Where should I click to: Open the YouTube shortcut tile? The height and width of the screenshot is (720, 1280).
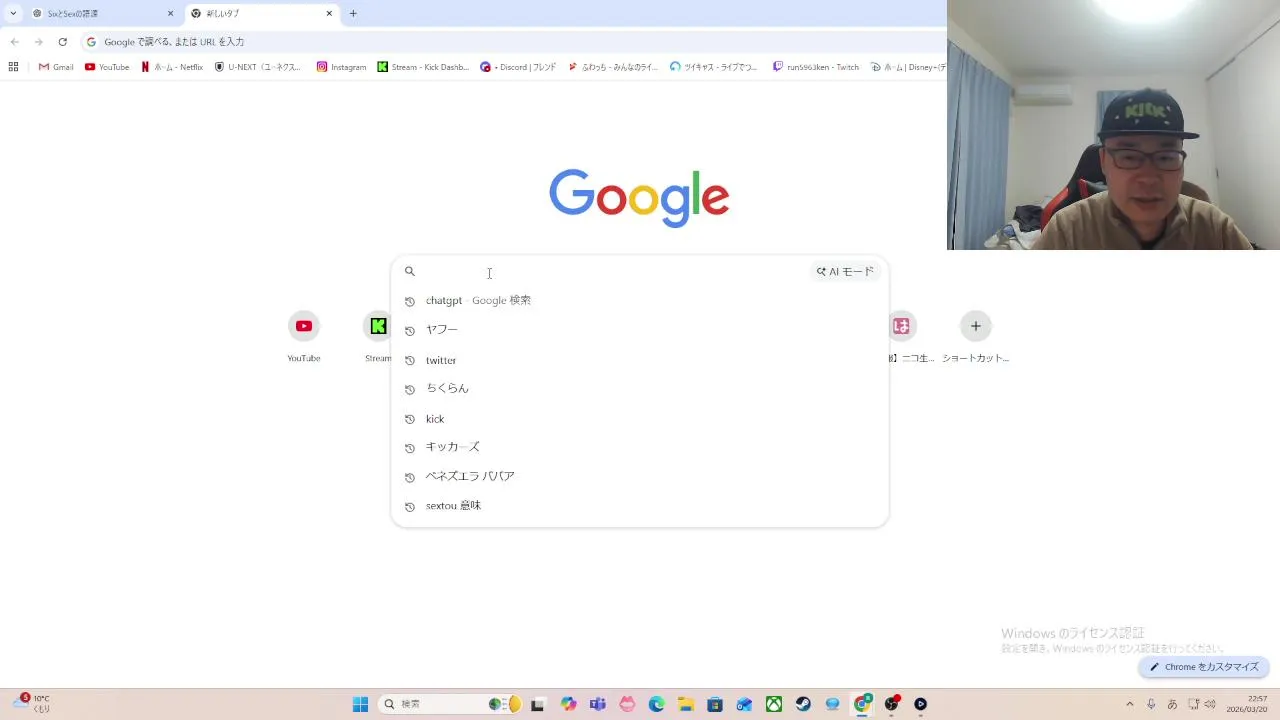pos(304,336)
